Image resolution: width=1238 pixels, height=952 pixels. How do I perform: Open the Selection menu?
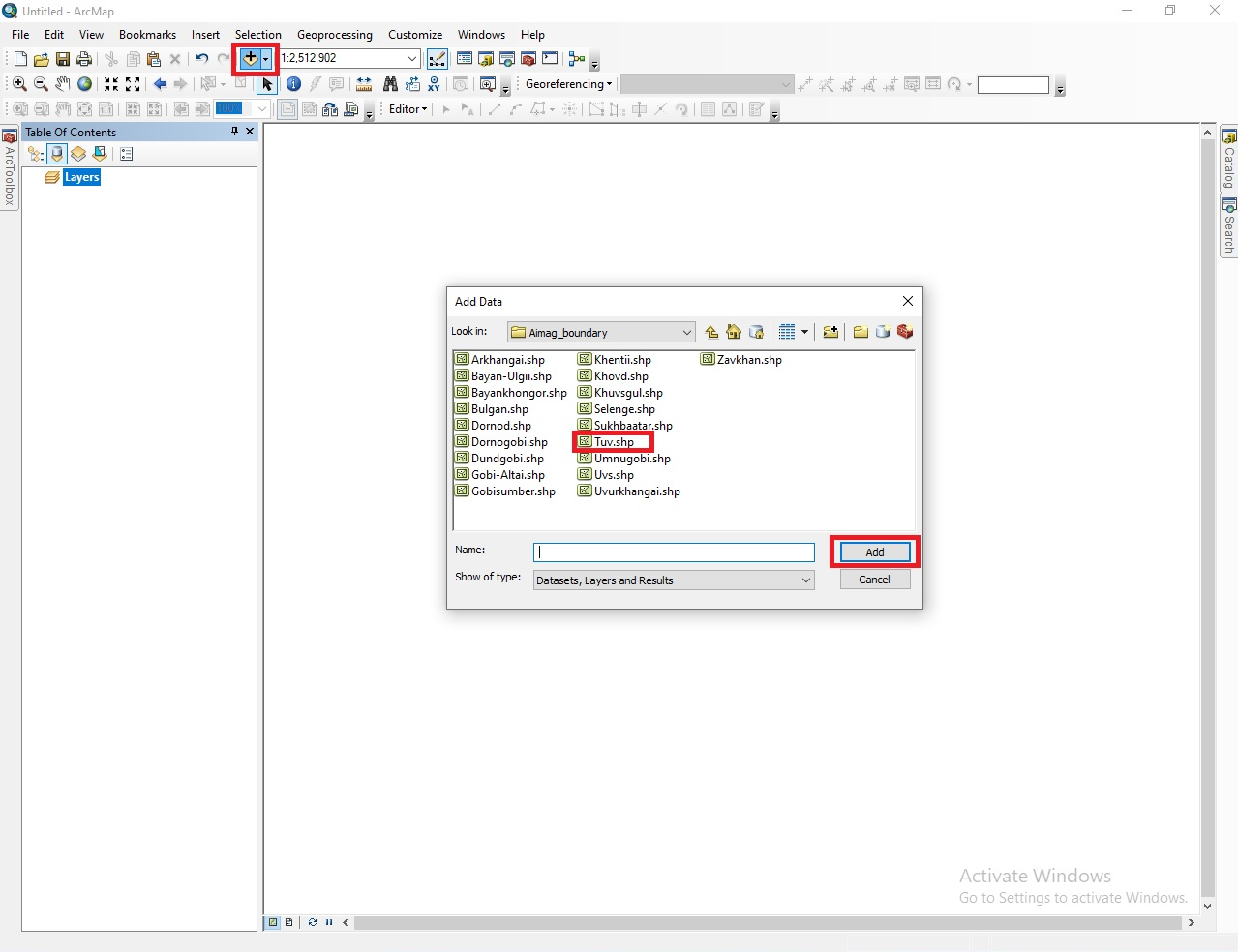coord(257,34)
